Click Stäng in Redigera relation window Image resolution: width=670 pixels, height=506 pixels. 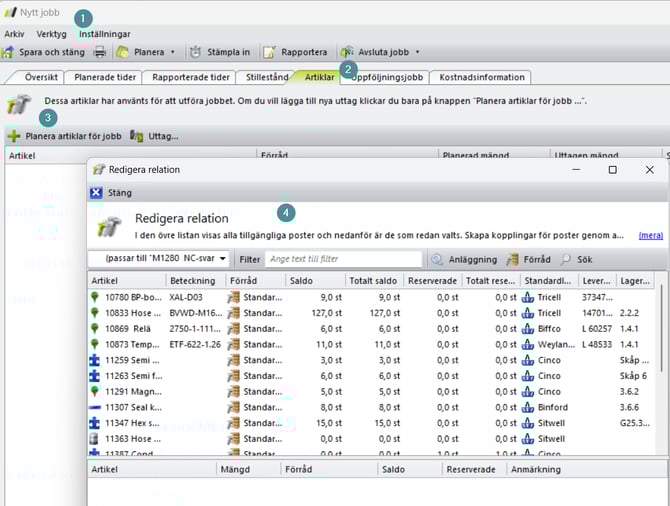pyautogui.click(x=120, y=193)
